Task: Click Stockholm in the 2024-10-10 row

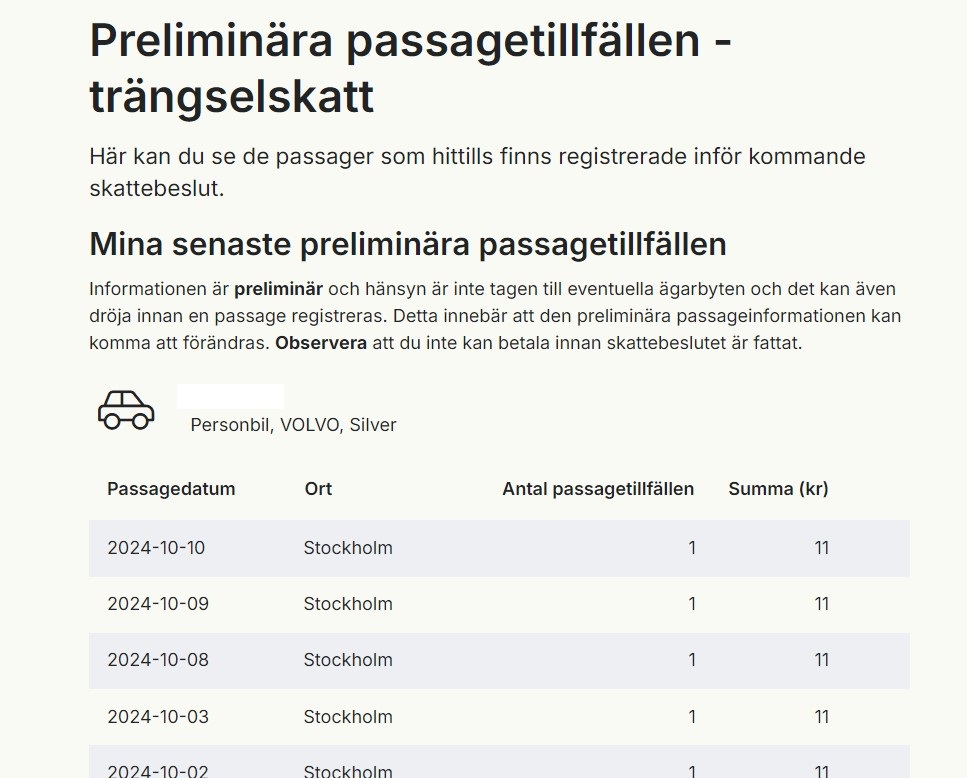Action: click(348, 548)
